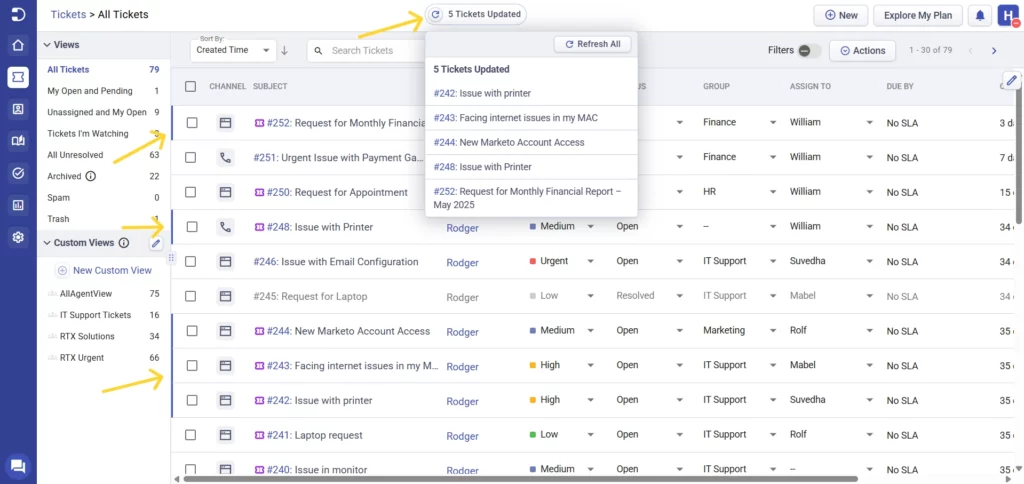Open assignee dropdown for ticket #244 Rolf
The image size is (1024, 484).
pyautogui.click(x=869, y=331)
